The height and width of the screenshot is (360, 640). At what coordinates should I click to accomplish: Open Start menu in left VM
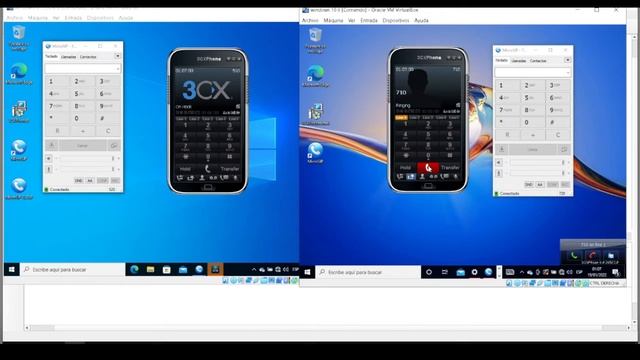coord(12,269)
